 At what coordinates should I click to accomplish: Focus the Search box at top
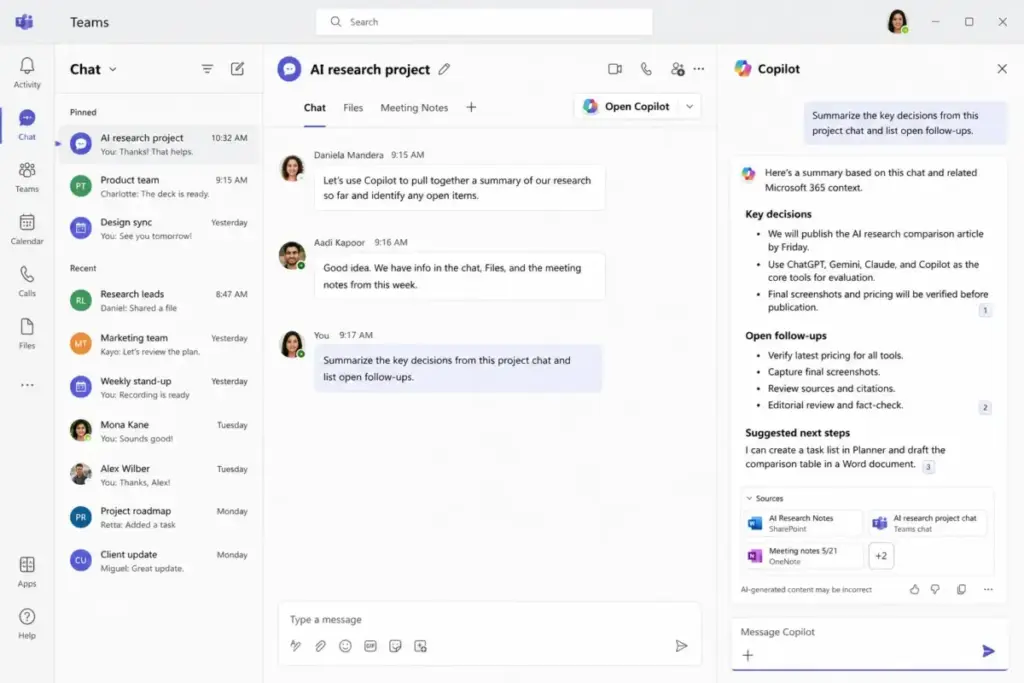[x=484, y=22]
